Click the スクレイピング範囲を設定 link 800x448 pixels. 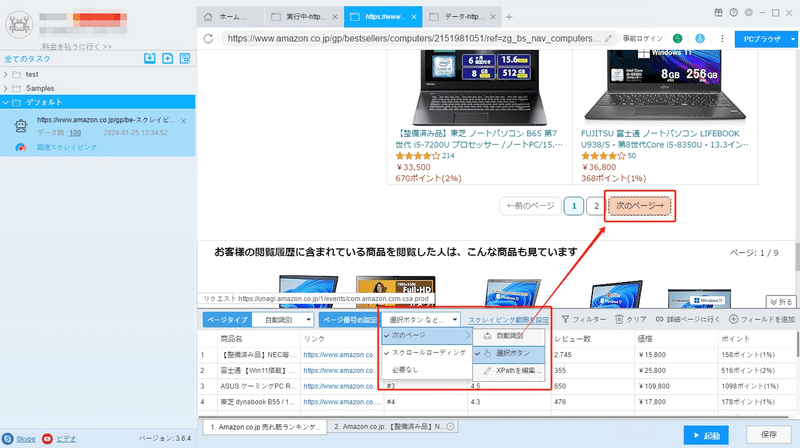tap(509, 320)
